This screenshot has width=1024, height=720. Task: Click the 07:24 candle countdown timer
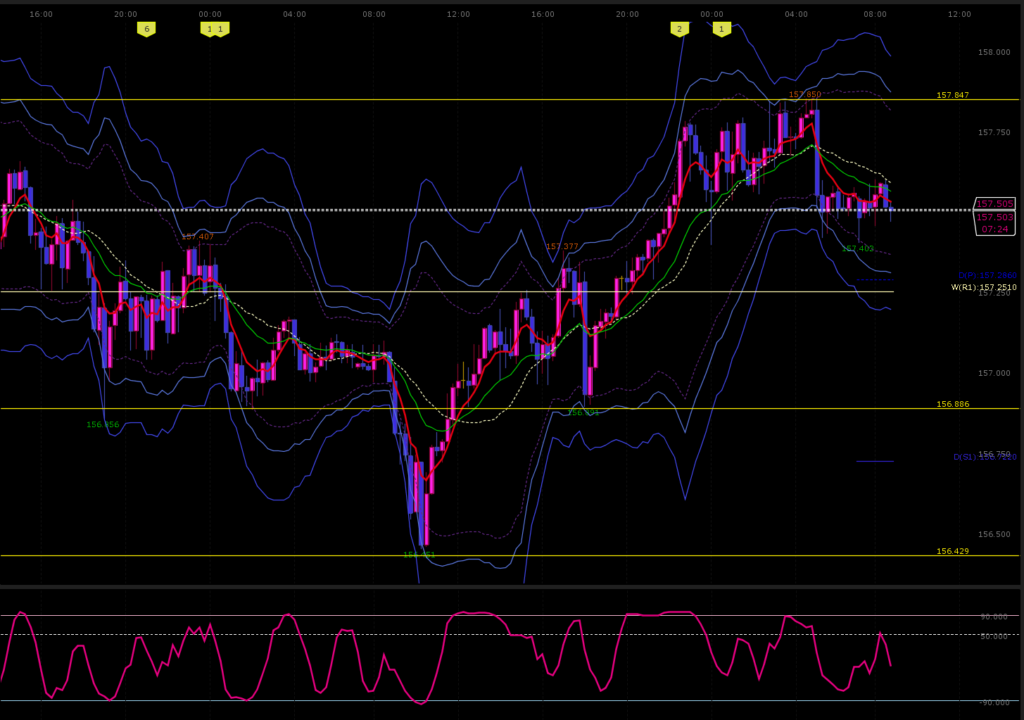click(x=994, y=229)
